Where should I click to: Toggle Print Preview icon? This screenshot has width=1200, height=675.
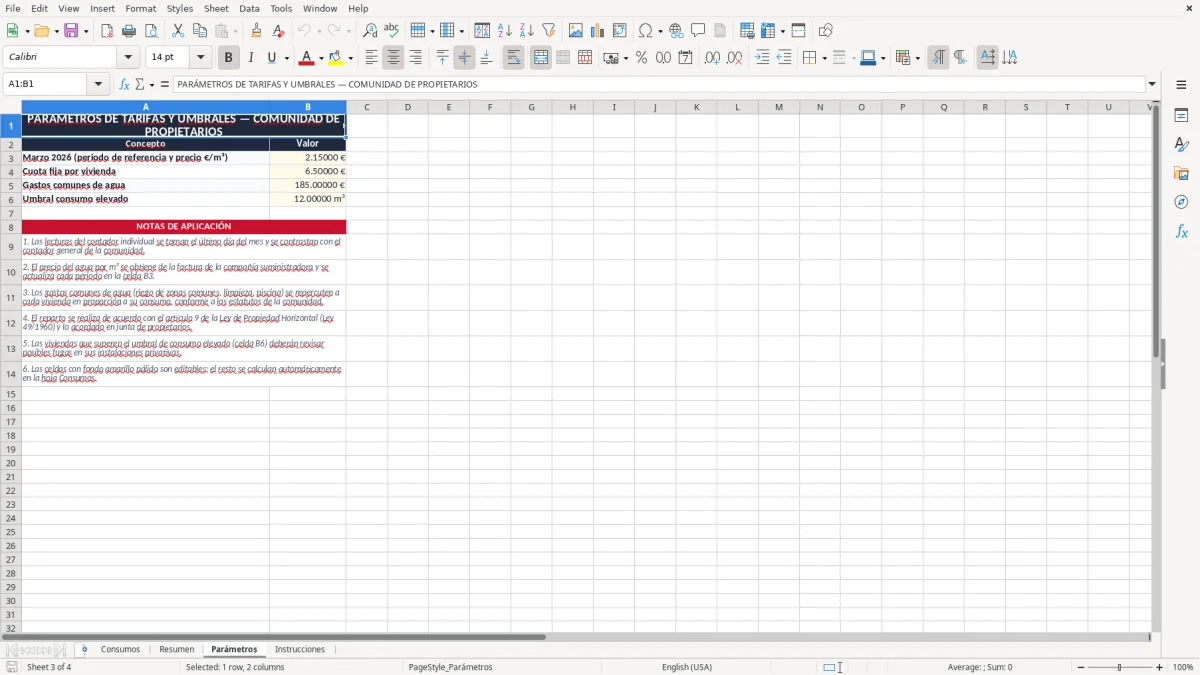[150, 31]
